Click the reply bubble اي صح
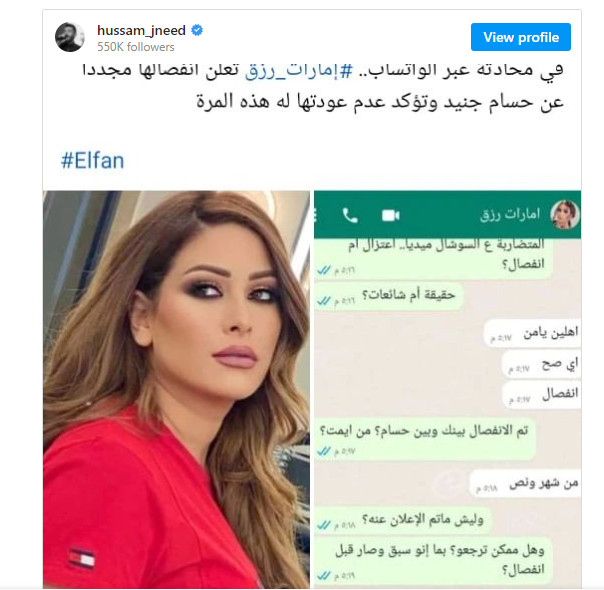604x590 pixels. coord(541,364)
